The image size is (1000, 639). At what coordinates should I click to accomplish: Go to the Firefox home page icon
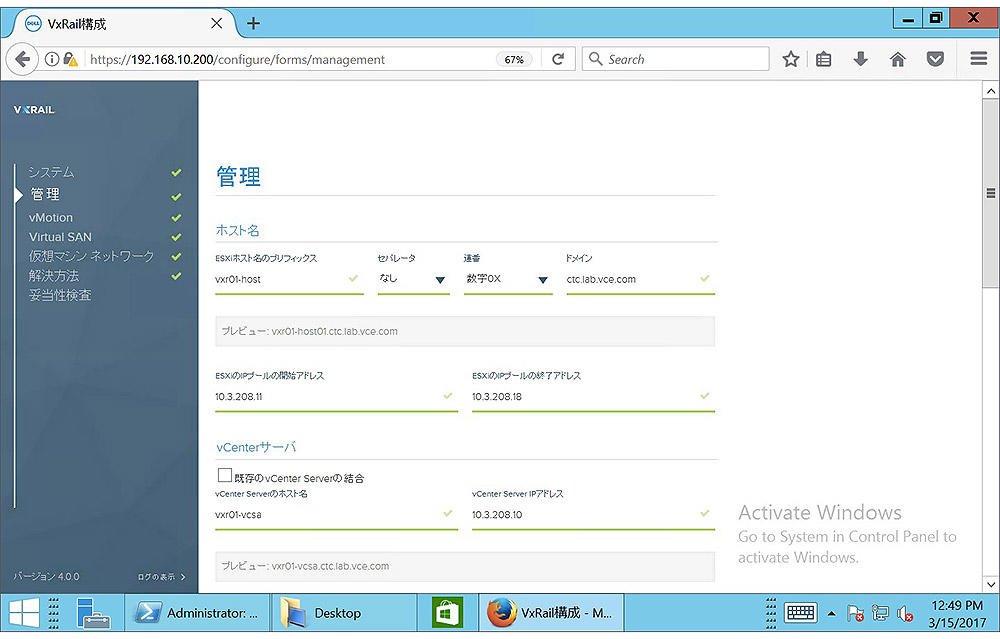click(x=897, y=59)
